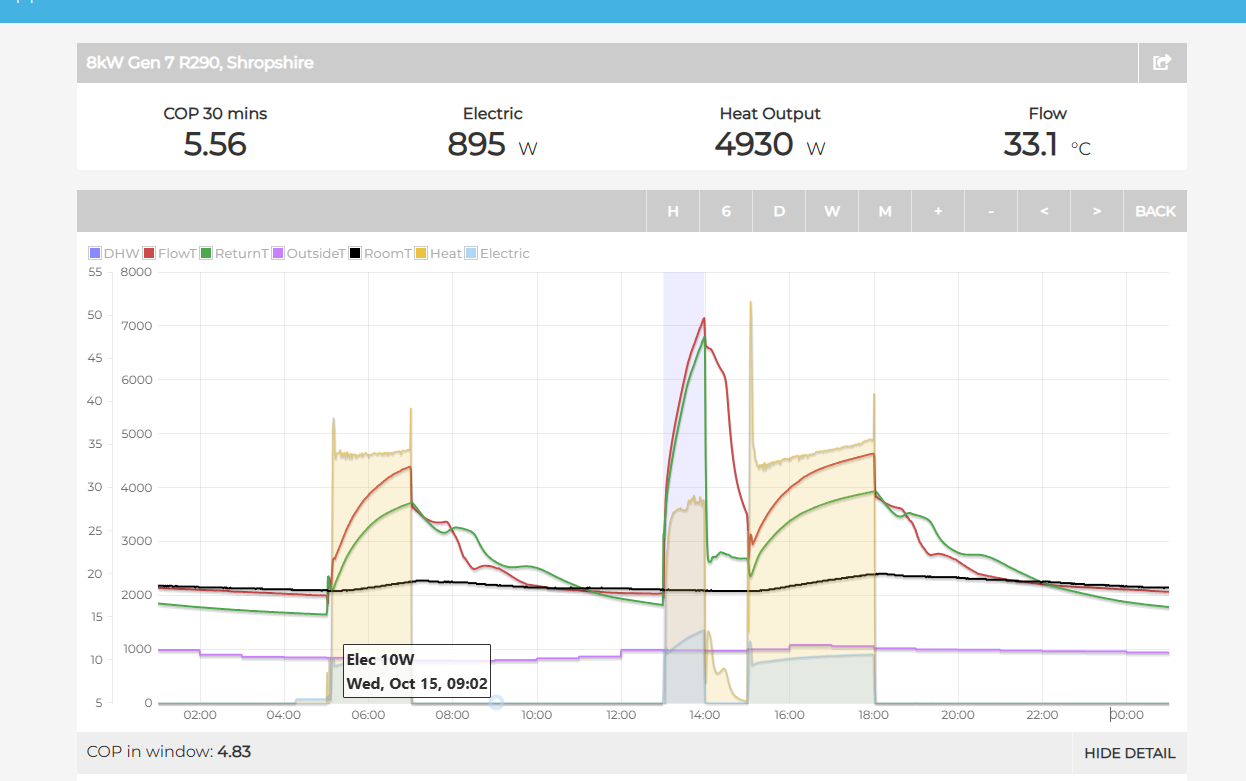This screenshot has width=1246, height=781.
Task: Pan the graph right with the > arrow
Action: pos(1097,211)
